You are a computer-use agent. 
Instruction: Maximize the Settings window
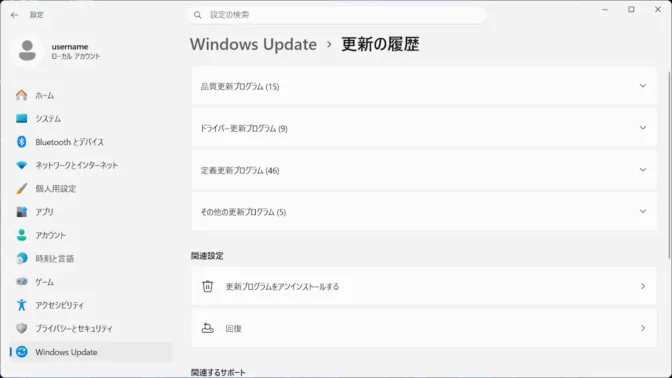(631, 9)
